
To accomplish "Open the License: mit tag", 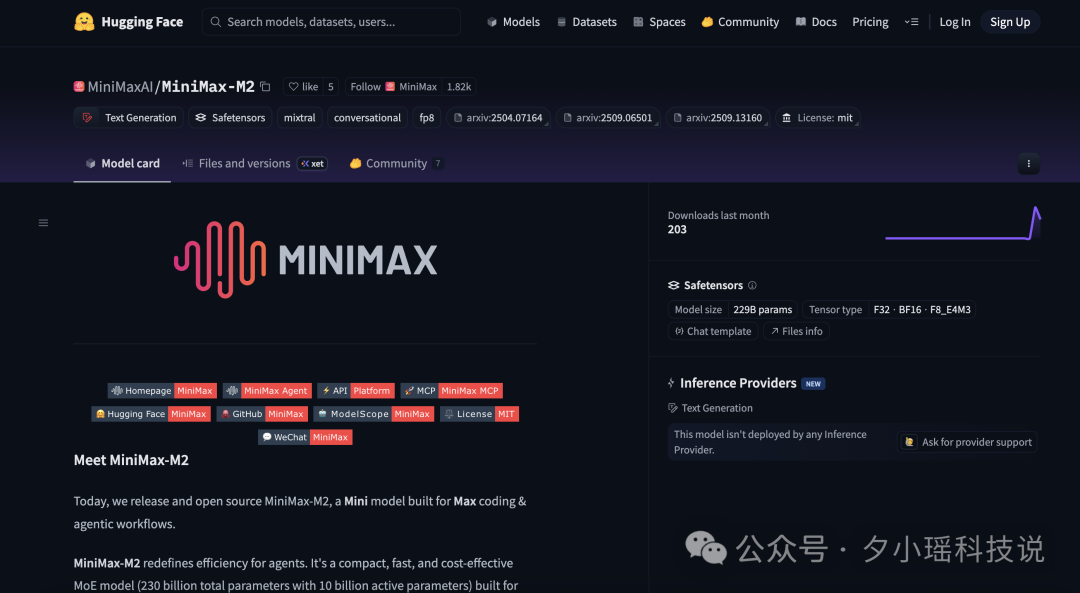I will pos(818,118).
